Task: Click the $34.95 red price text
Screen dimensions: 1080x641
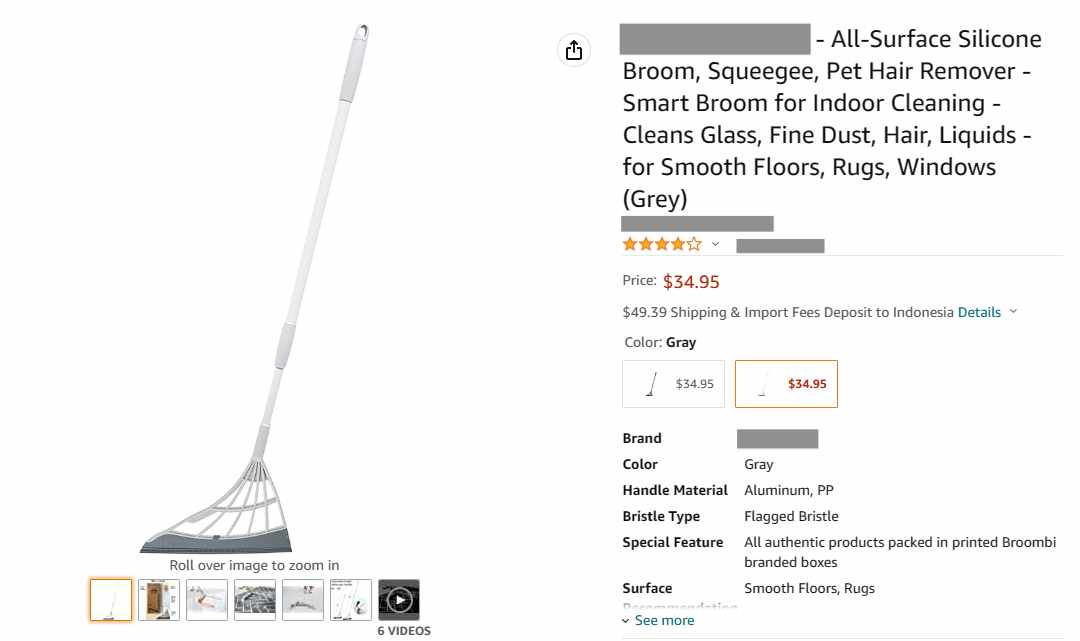Action: pyautogui.click(x=691, y=282)
